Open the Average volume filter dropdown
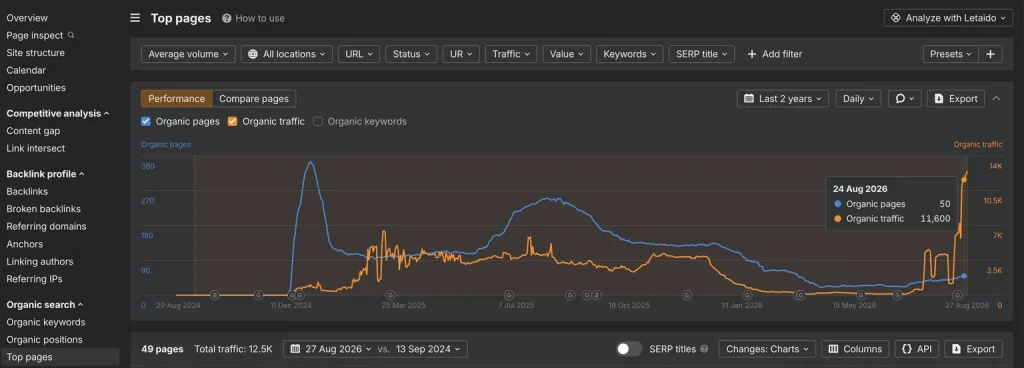This screenshot has height=368, width=1024. click(x=188, y=54)
